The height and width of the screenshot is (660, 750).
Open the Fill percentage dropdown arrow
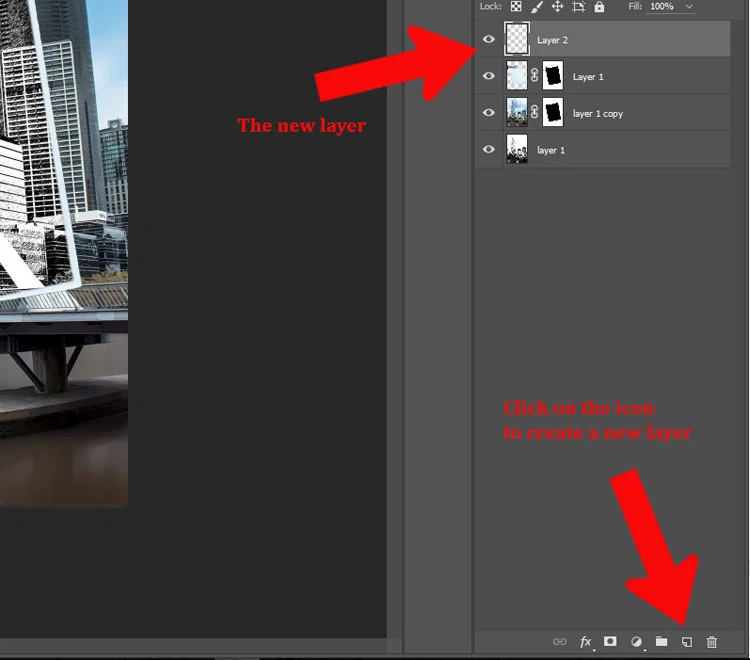(689, 7)
